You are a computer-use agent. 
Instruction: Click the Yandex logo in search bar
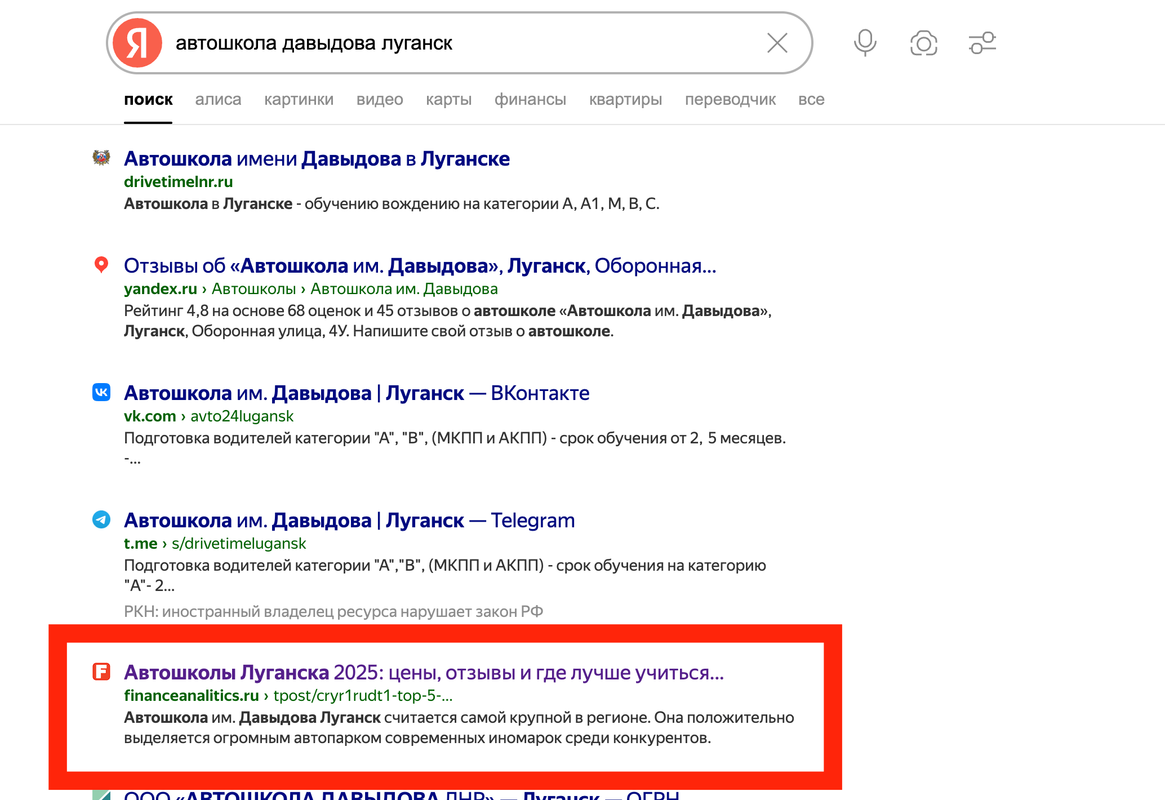(137, 43)
